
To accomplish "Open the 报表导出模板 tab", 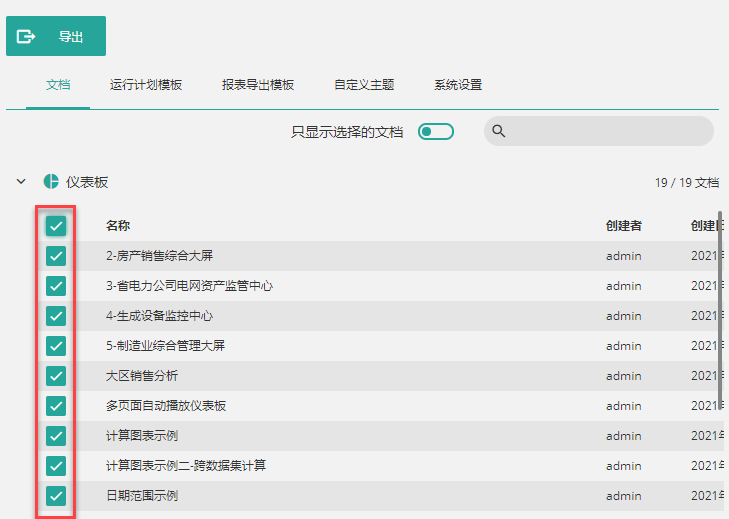I will tap(258, 85).
